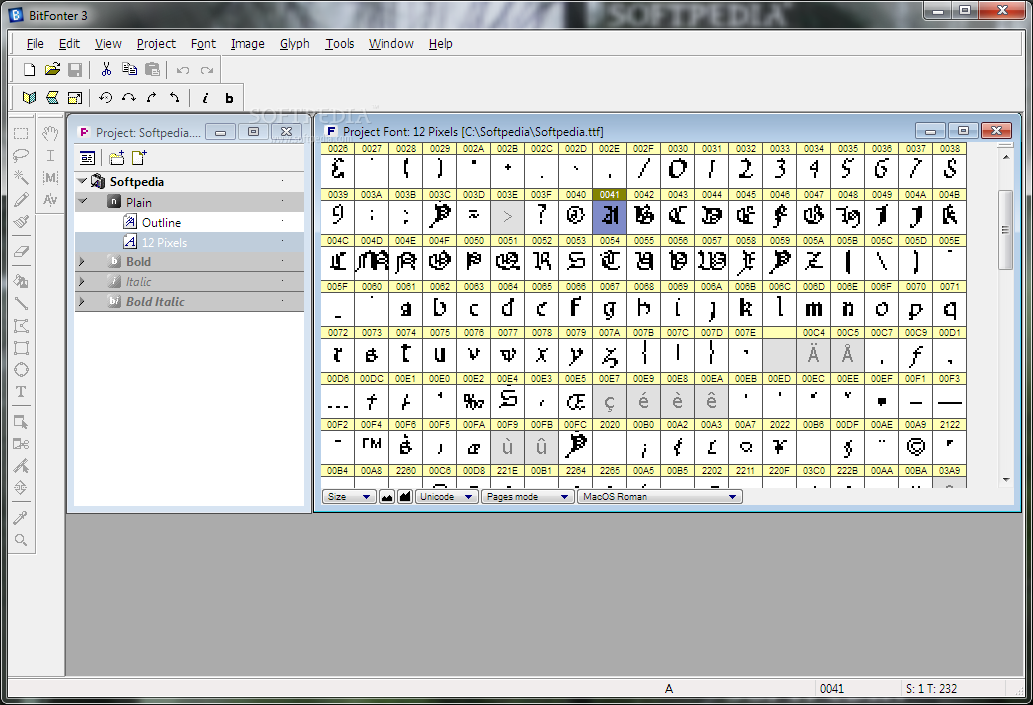Screen dimensions: 1033x705
Task: Select glyph cell 0042 in font grid
Action: pyautogui.click(x=644, y=212)
